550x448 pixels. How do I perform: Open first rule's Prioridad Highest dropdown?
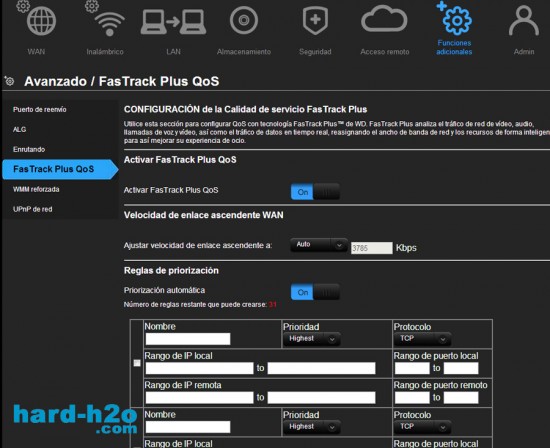311,339
